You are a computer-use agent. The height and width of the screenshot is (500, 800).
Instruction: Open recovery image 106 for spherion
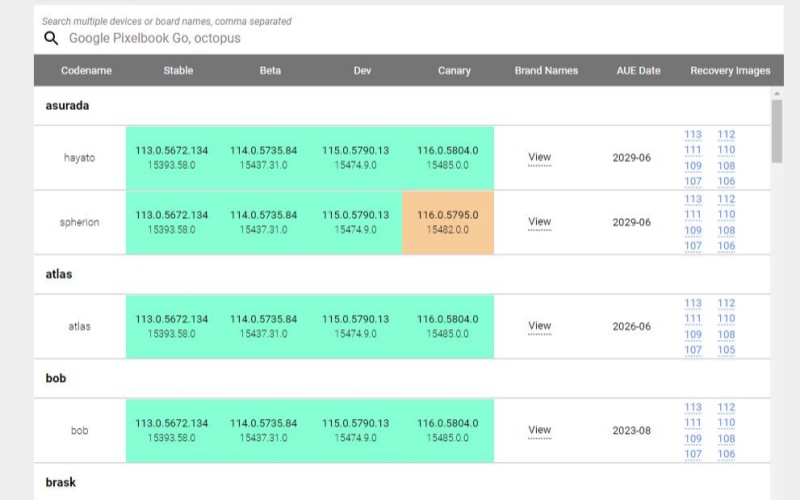tap(726, 246)
